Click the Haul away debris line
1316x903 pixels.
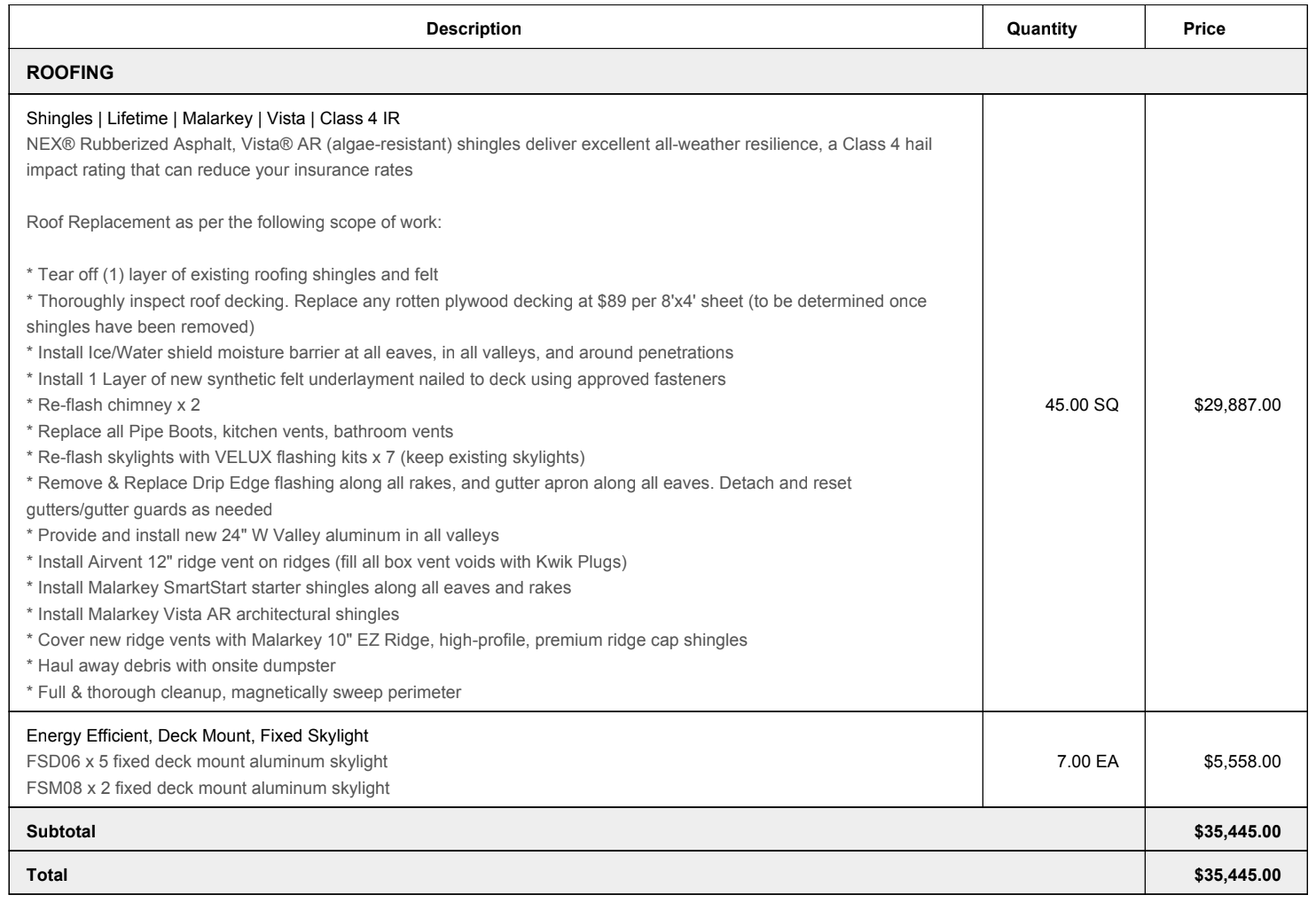pyautogui.click(x=181, y=666)
